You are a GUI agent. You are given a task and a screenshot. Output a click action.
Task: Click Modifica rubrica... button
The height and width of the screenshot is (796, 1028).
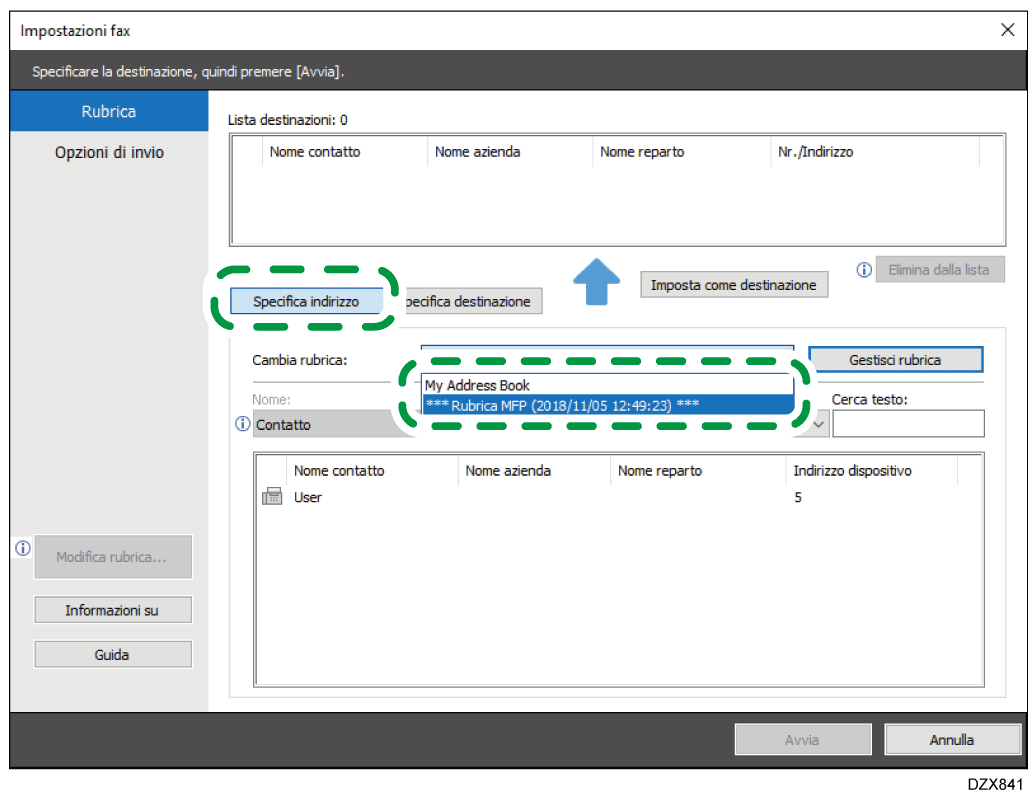point(113,557)
